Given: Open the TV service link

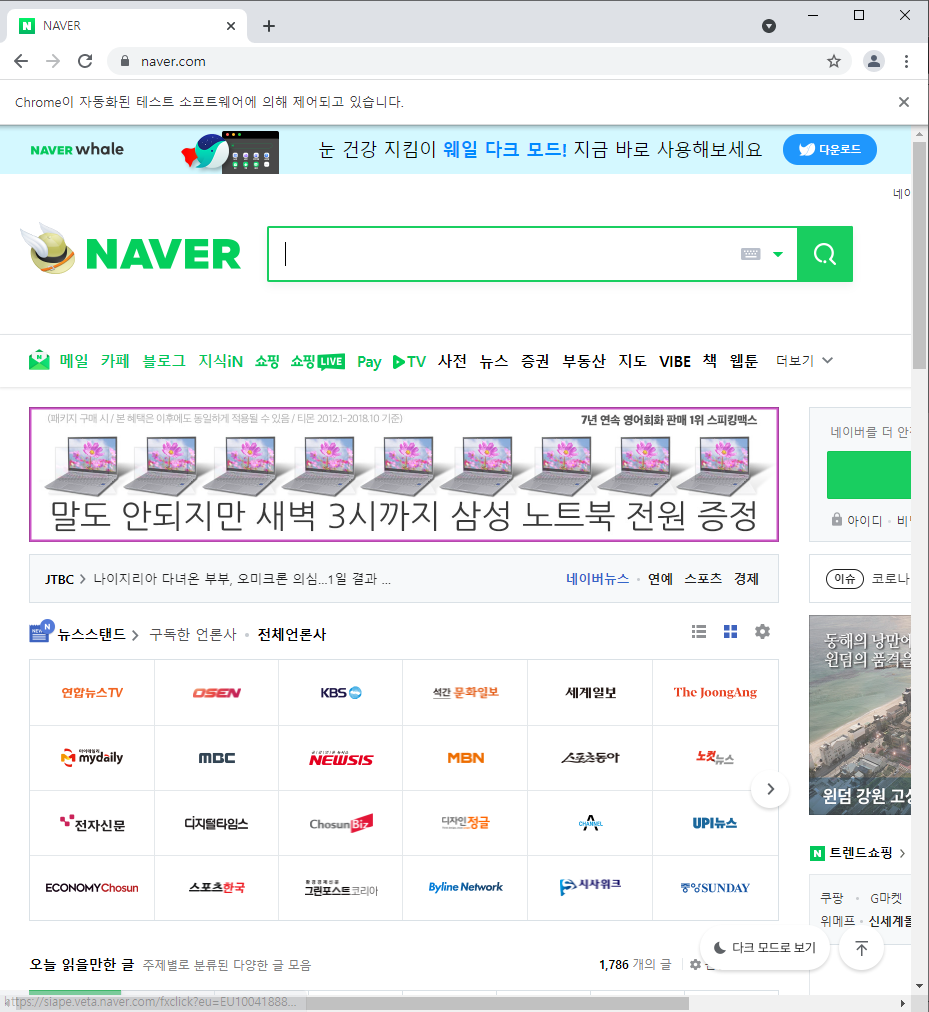Looking at the screenshot, I should (409, 361).
